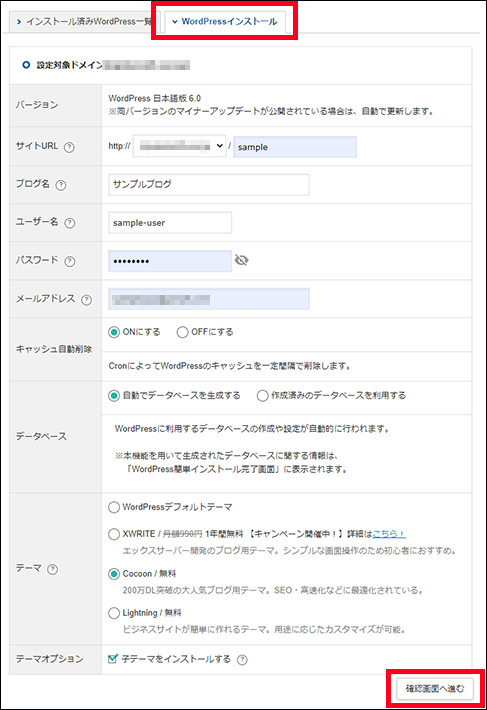Switch to WordPressインストール tab

click(x=225, y=22)
